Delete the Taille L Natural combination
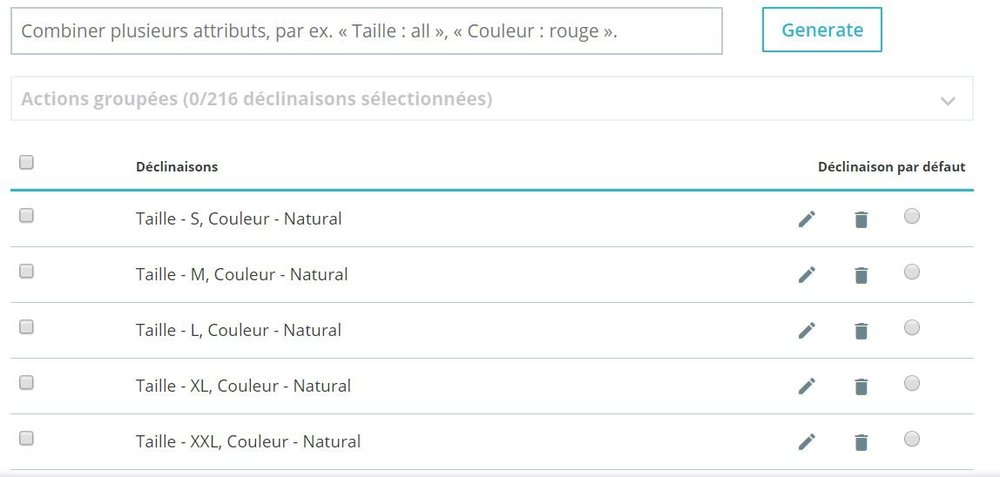 click(x=861, y=330)
